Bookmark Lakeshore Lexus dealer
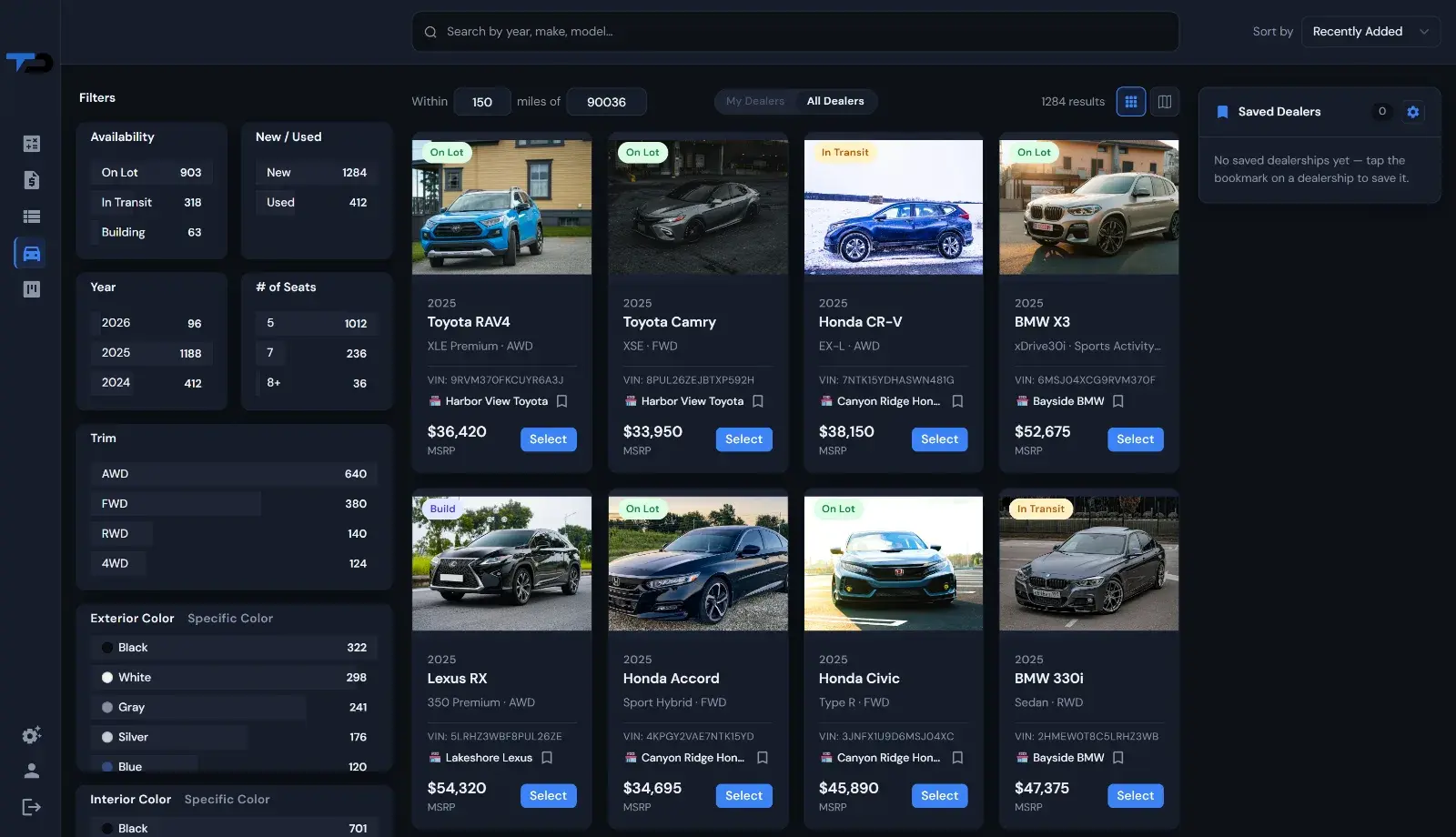1456x837 pixels. tap(547, 758)
